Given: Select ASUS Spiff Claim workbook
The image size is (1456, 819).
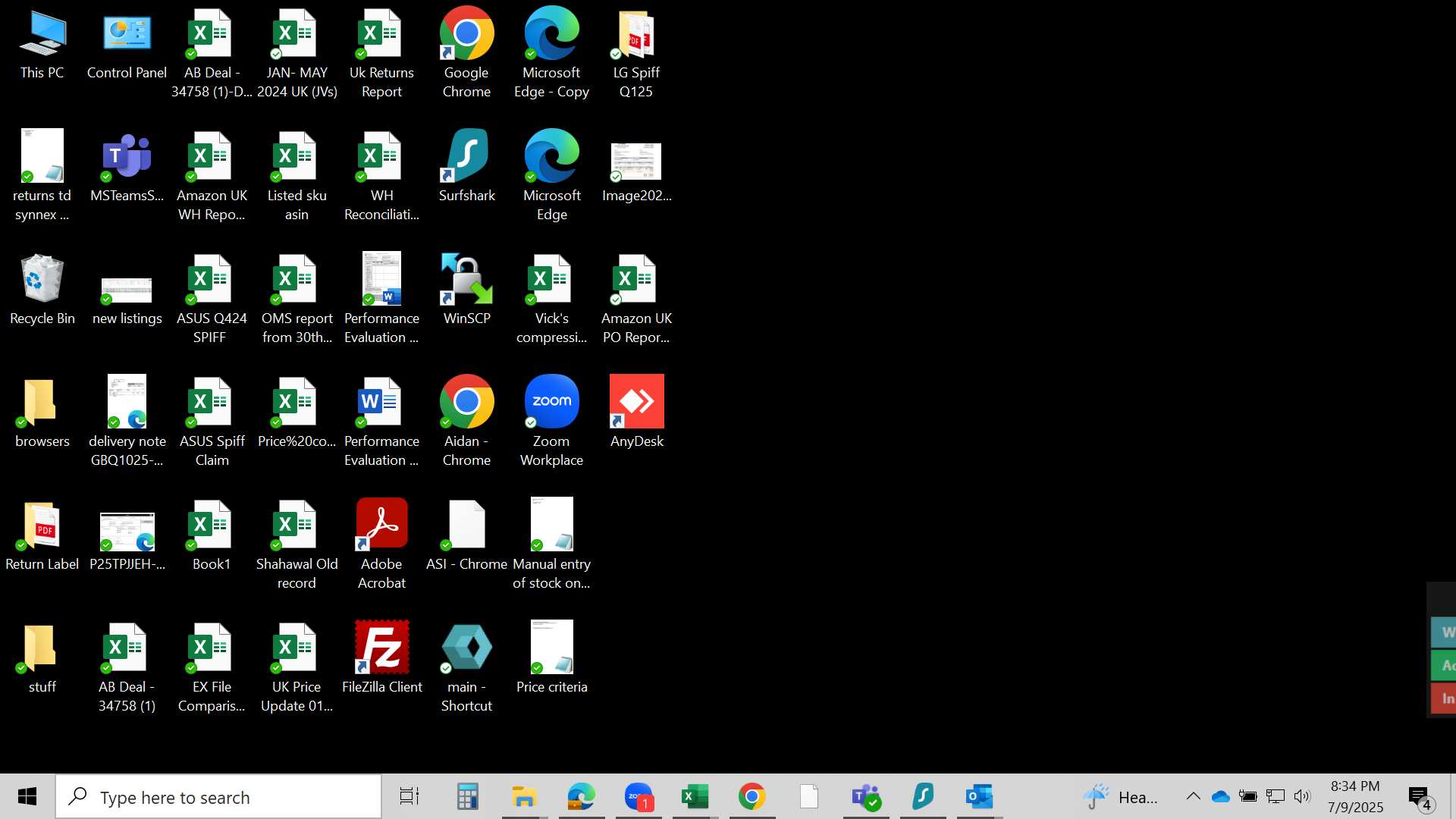Looking at the screenshot, I should (212, 422).
